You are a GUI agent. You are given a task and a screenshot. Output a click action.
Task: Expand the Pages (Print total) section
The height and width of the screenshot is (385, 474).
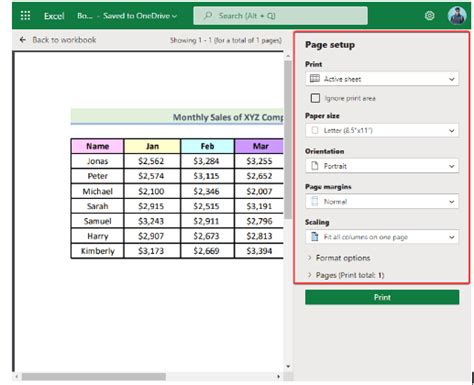coord(346,275)
